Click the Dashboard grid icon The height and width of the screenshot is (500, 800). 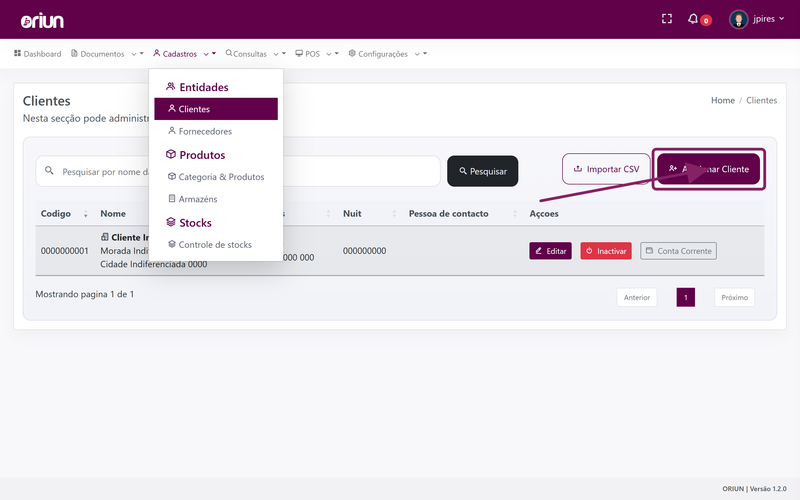point(17,53)
